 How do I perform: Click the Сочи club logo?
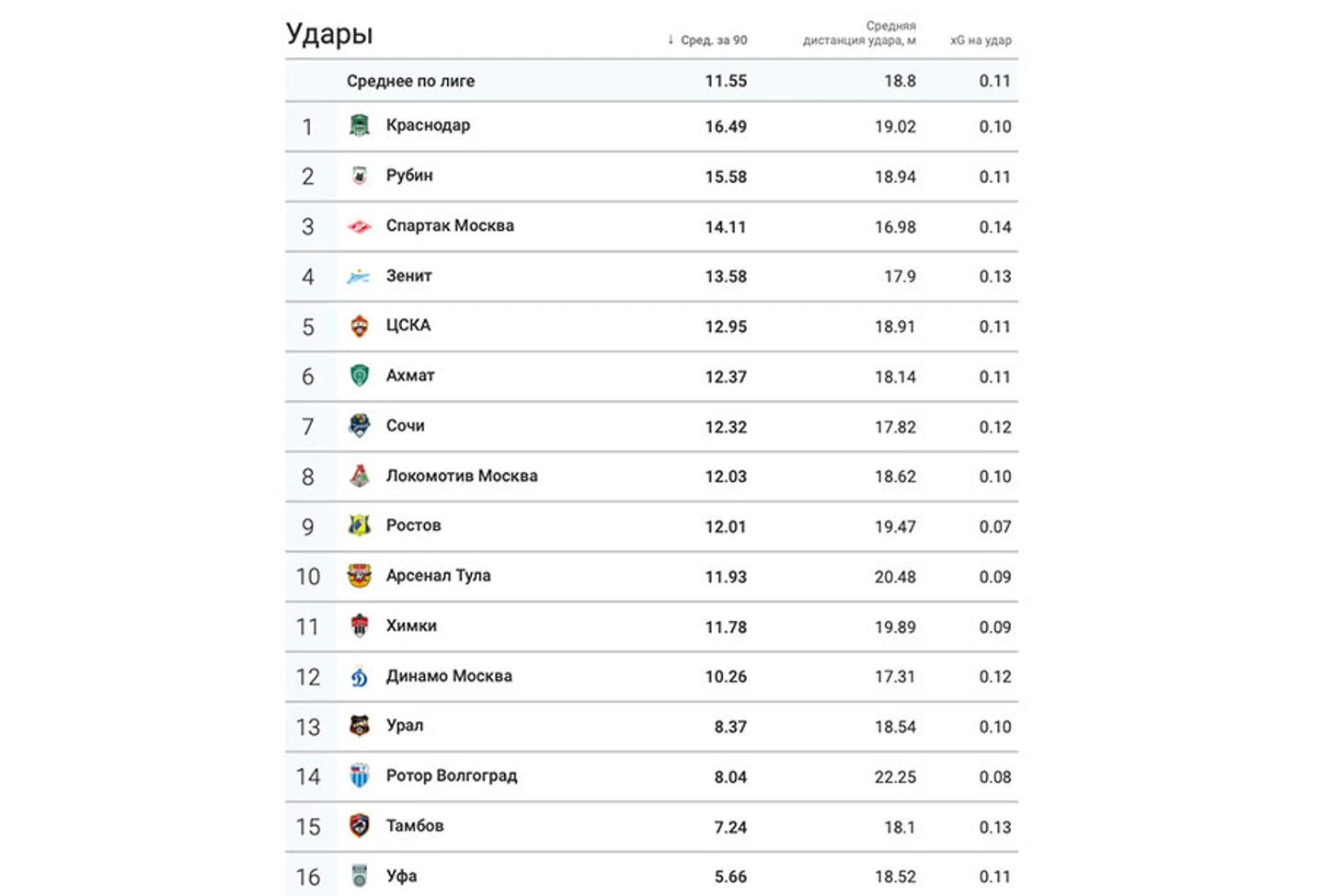coord(360,426)
